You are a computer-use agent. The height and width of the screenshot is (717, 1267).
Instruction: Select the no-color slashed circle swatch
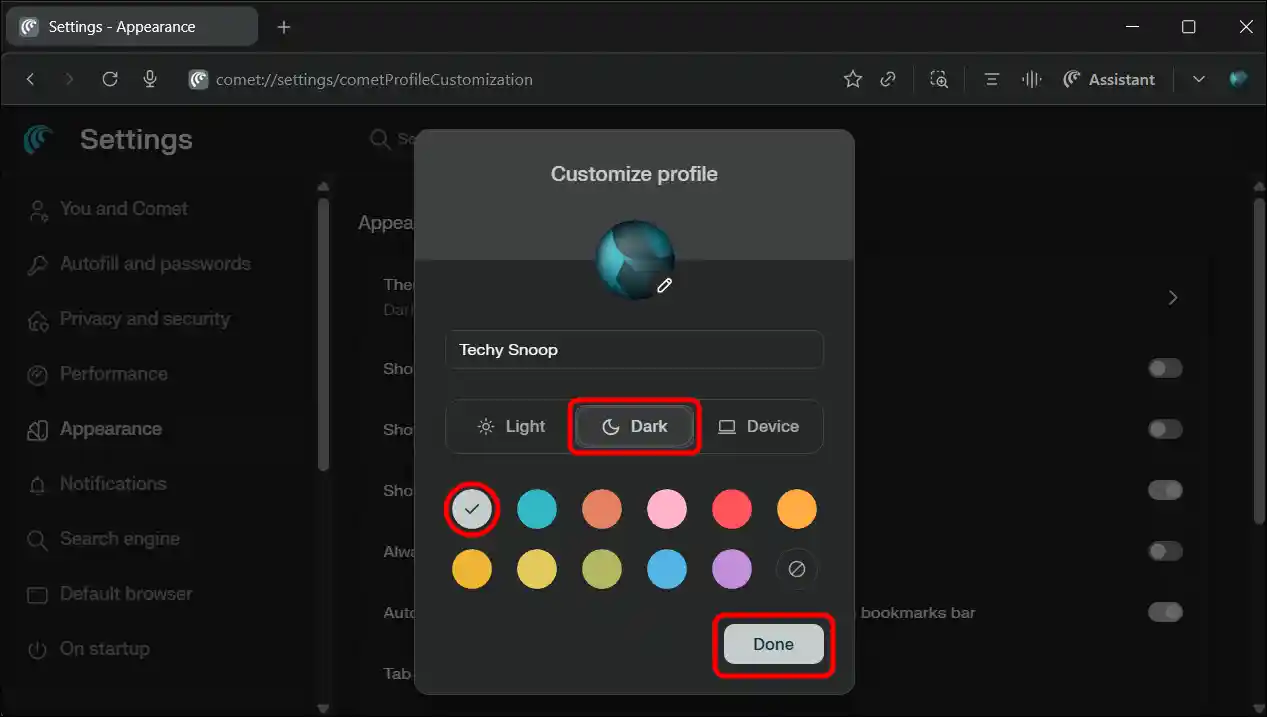[x=796, y=569]
